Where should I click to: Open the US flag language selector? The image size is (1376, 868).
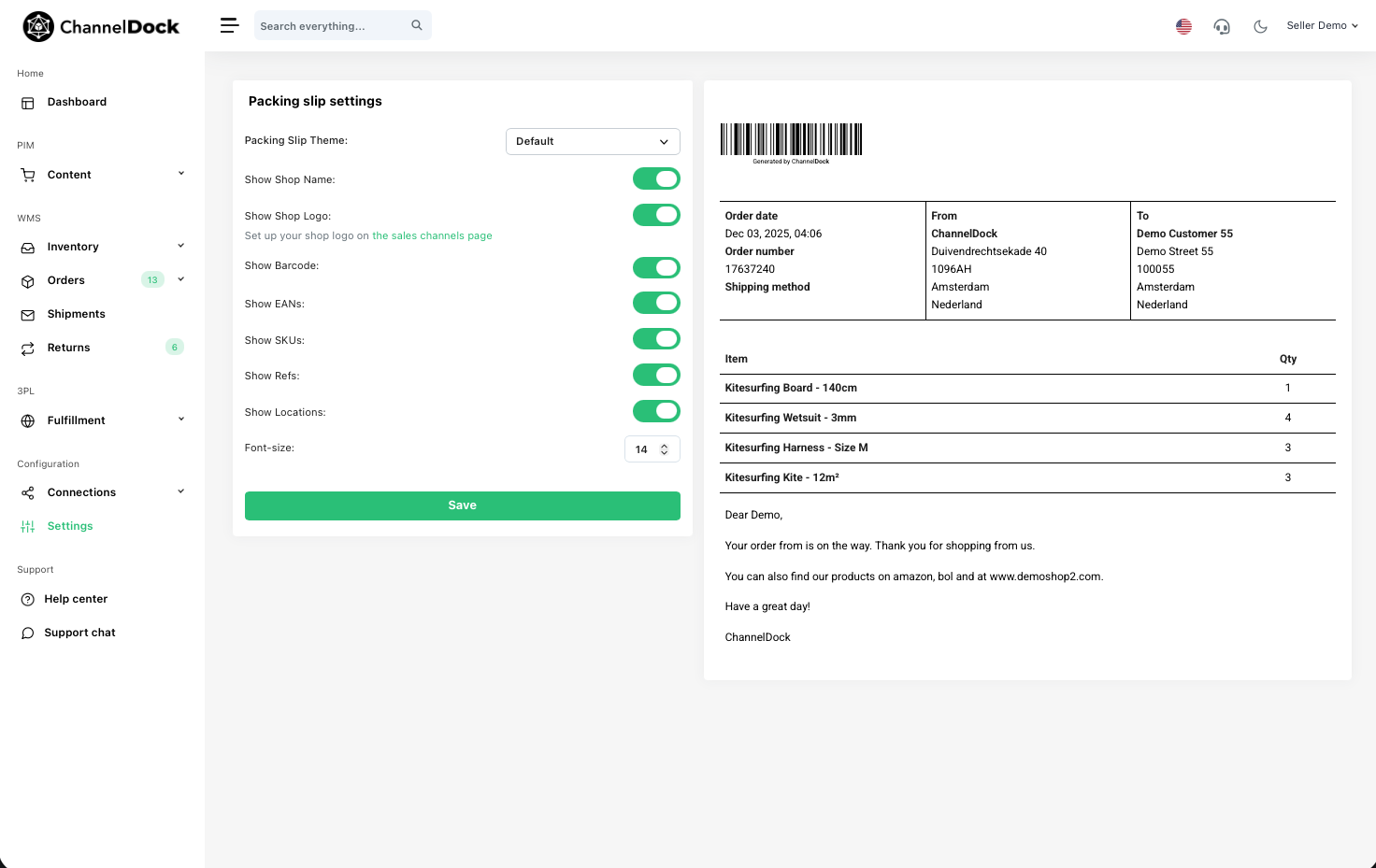[x=1183, y=26]
